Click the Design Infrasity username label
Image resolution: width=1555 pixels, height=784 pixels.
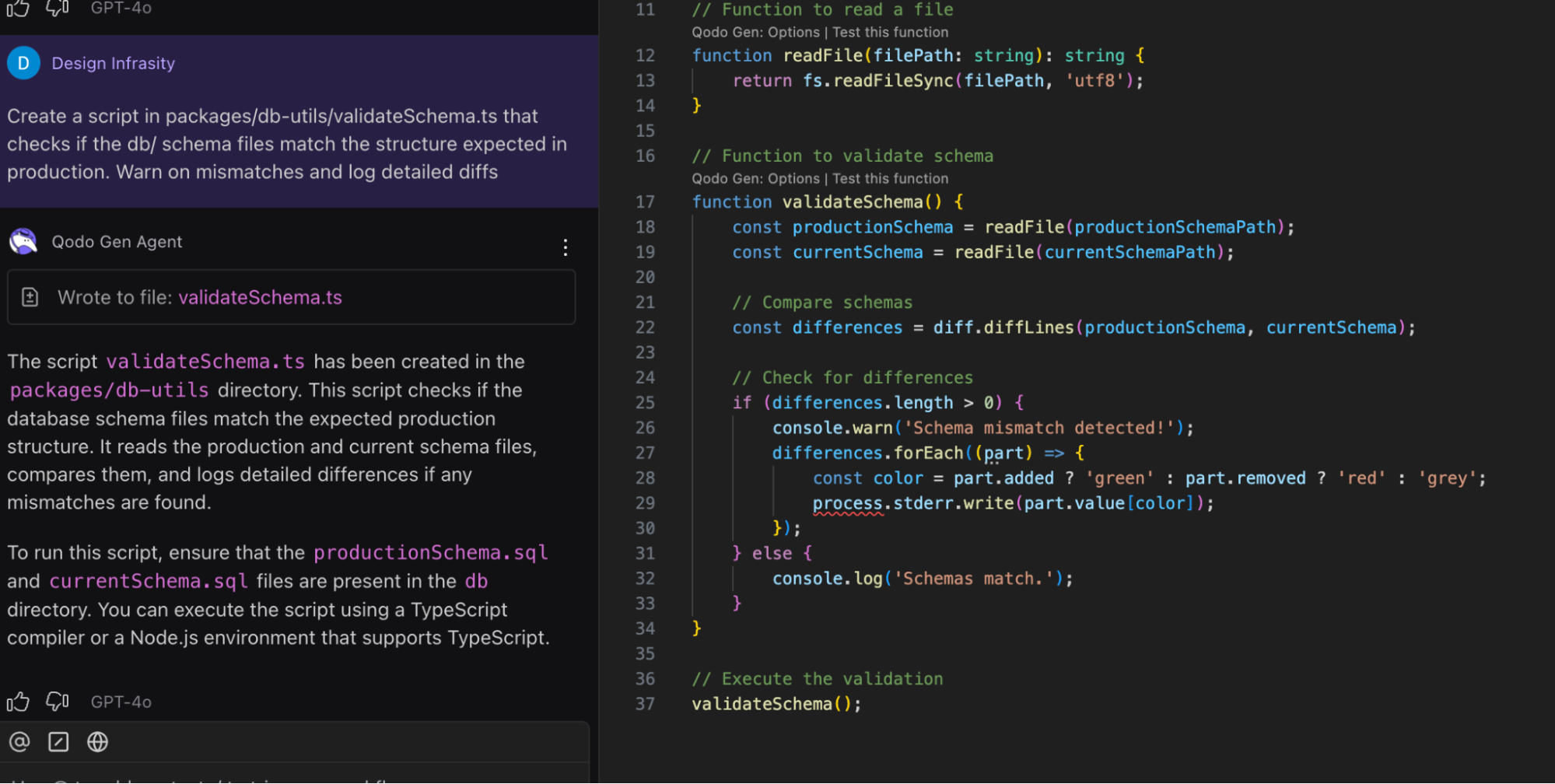click(114, 63)
